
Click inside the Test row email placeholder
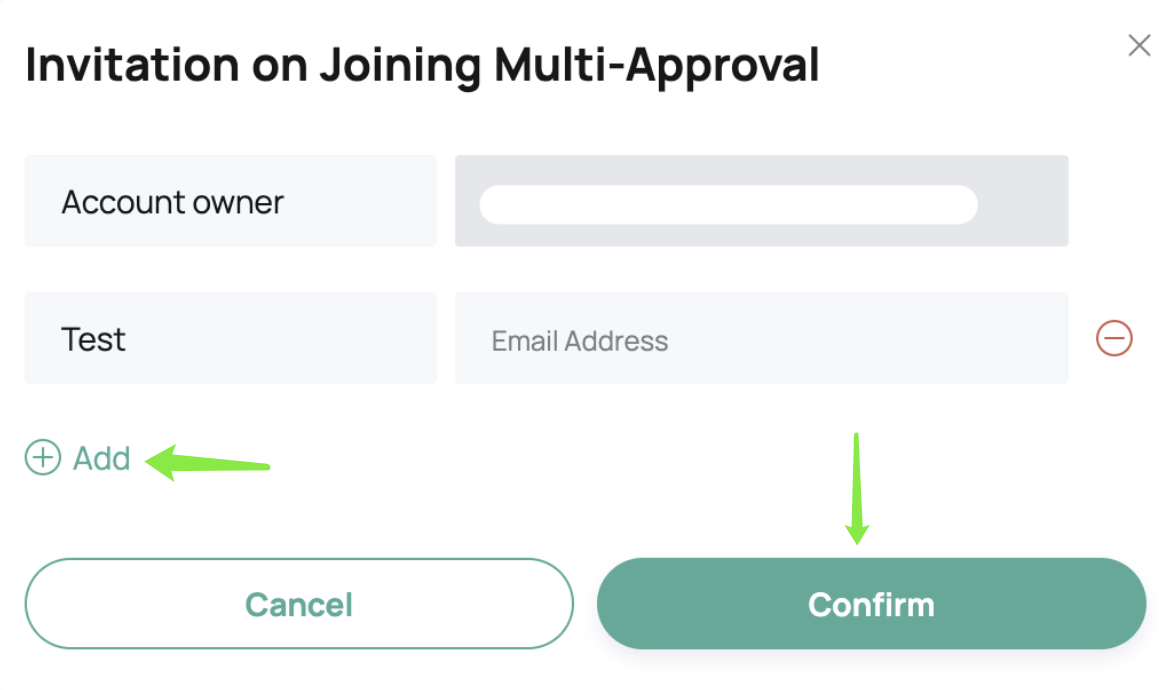[580, 341]
